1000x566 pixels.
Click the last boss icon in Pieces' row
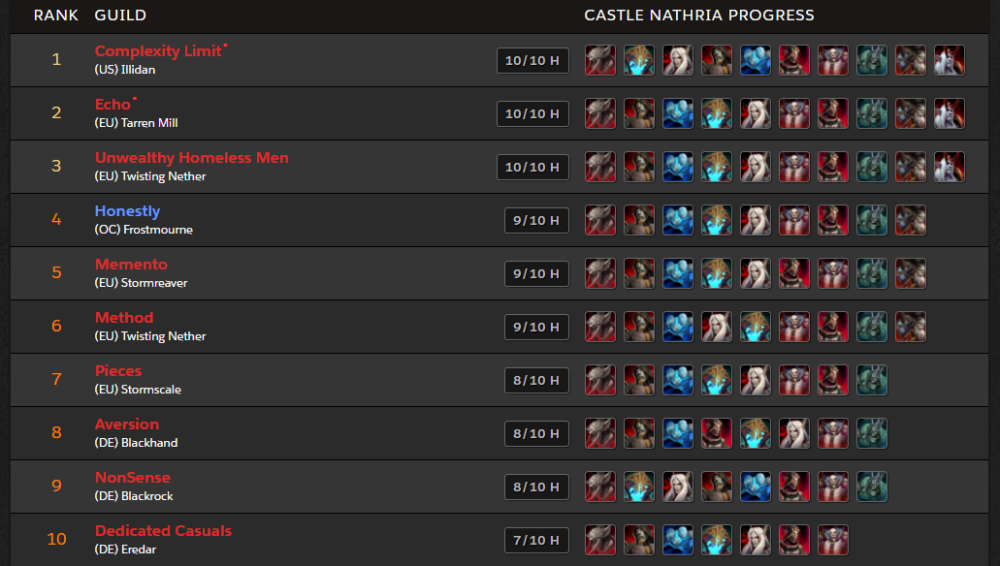(x=871, y=380)
